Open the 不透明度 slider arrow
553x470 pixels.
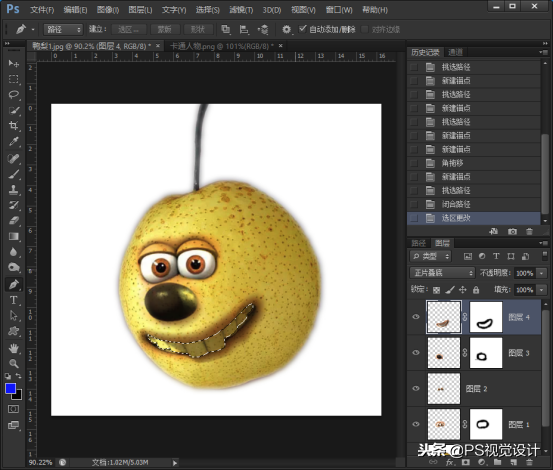541,273
